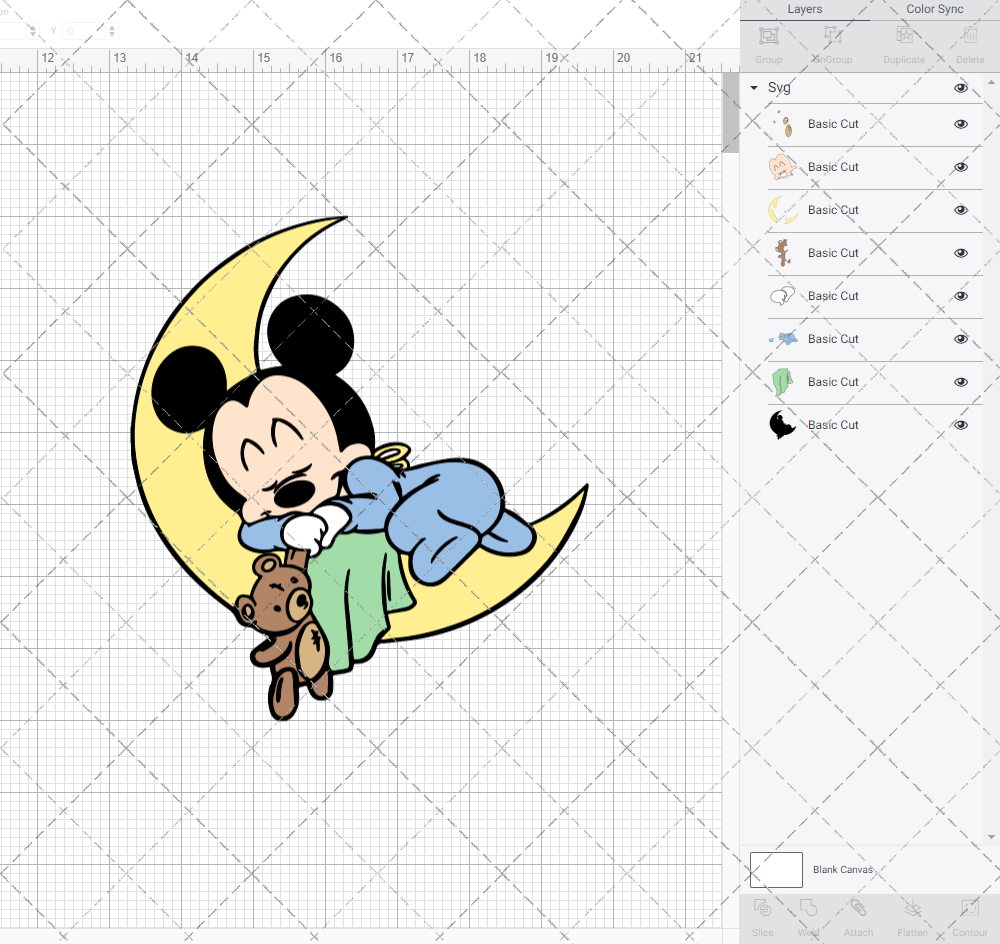Collapse the Svg group arrow

(754, 88)
